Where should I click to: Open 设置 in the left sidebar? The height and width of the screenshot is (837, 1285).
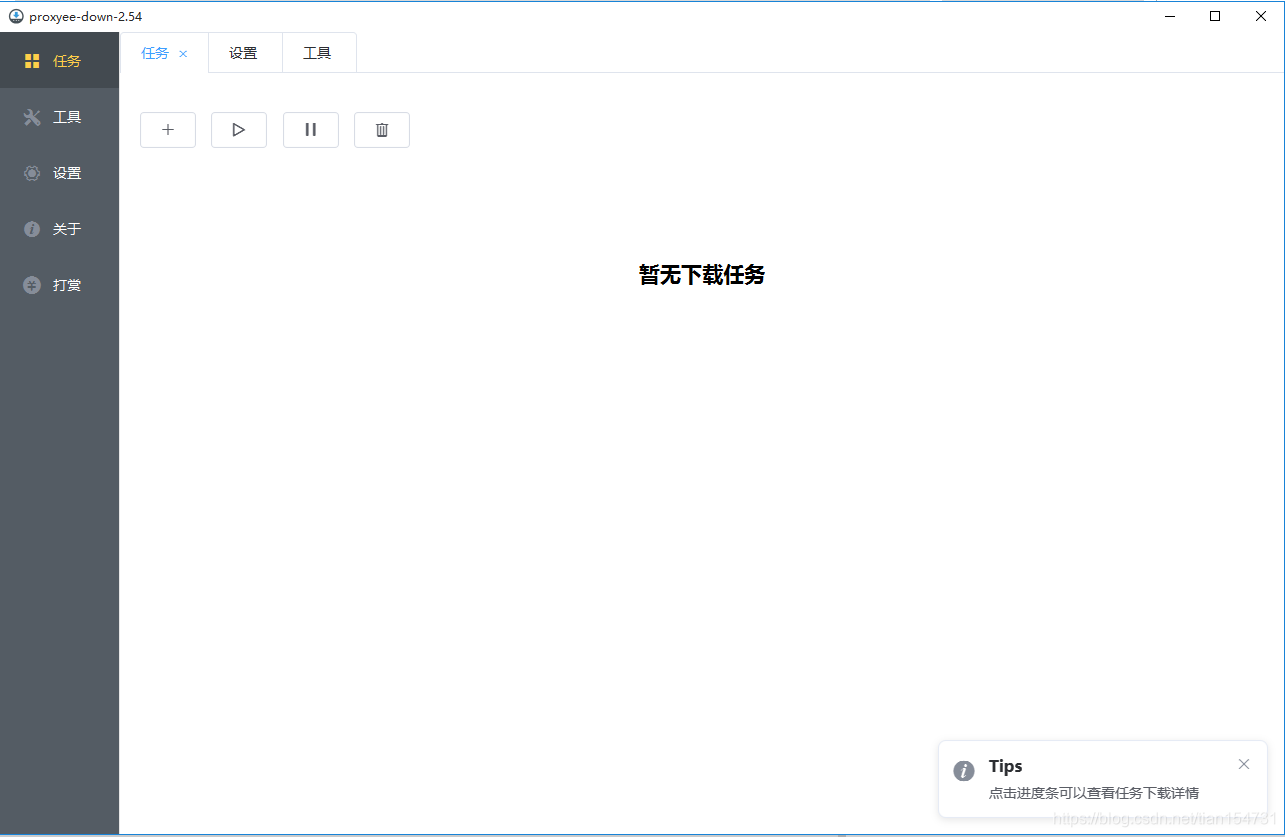[x=59, y=173]
